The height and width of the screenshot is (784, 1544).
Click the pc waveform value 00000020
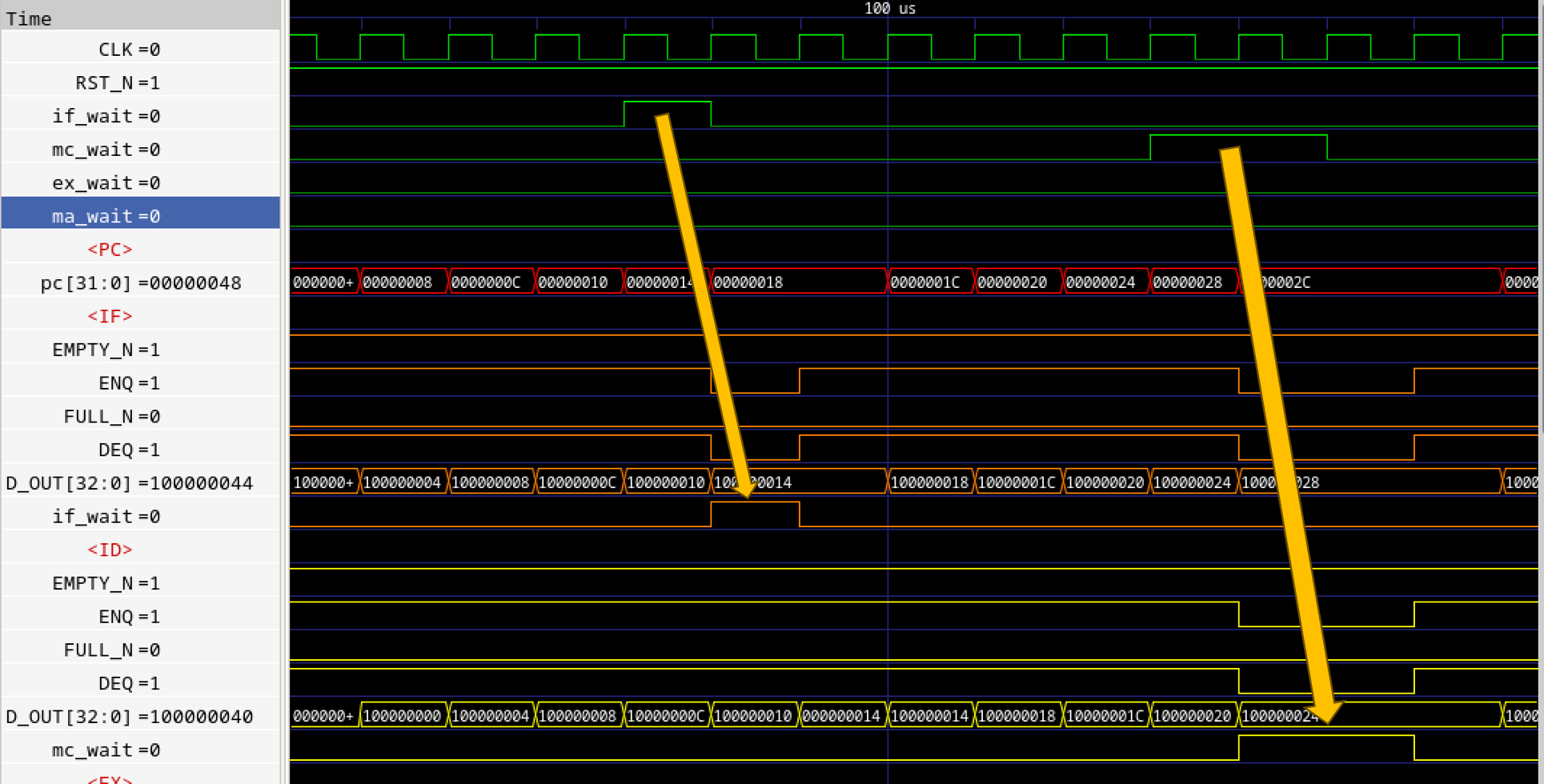1013,282
